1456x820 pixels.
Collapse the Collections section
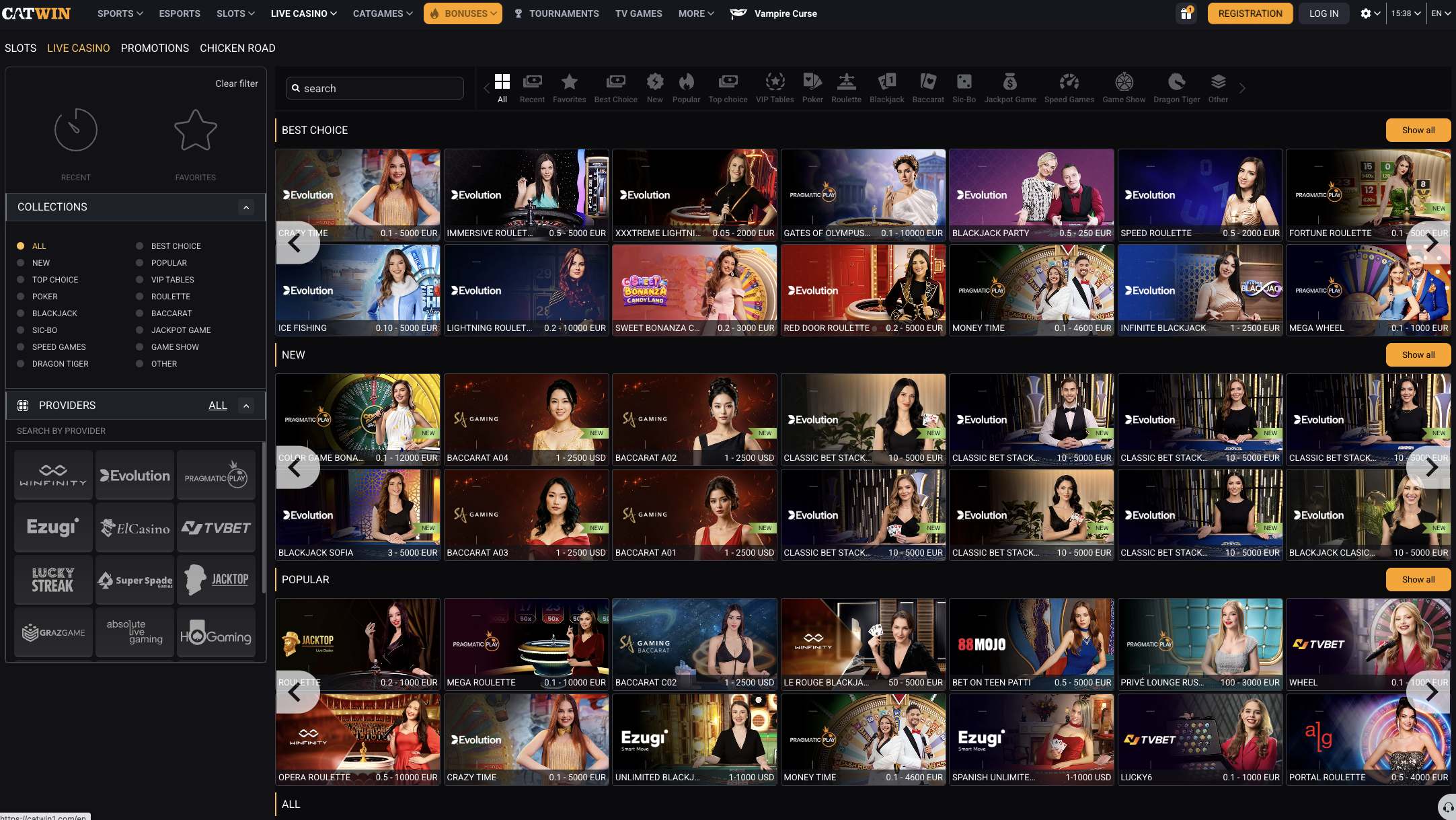tap(246, 207)
